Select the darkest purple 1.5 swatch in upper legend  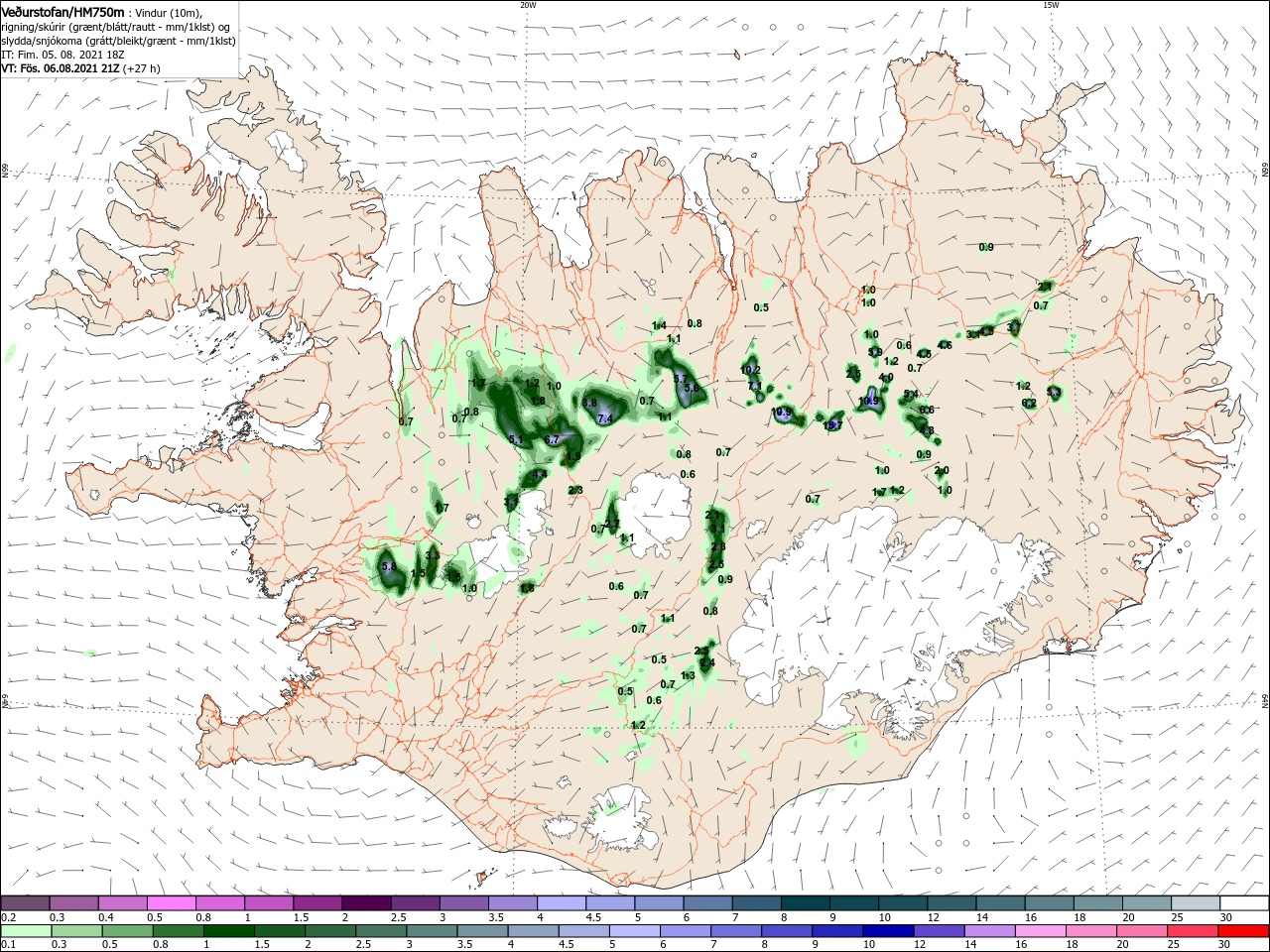pos(365,903)
